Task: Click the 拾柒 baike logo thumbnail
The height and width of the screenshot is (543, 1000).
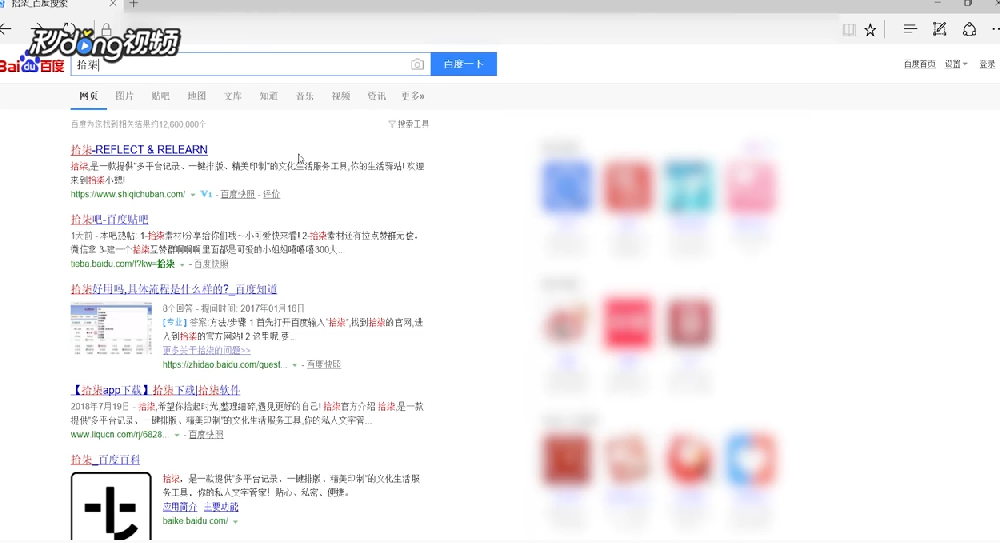Action: pyautogui.click(x=111, y=506)
